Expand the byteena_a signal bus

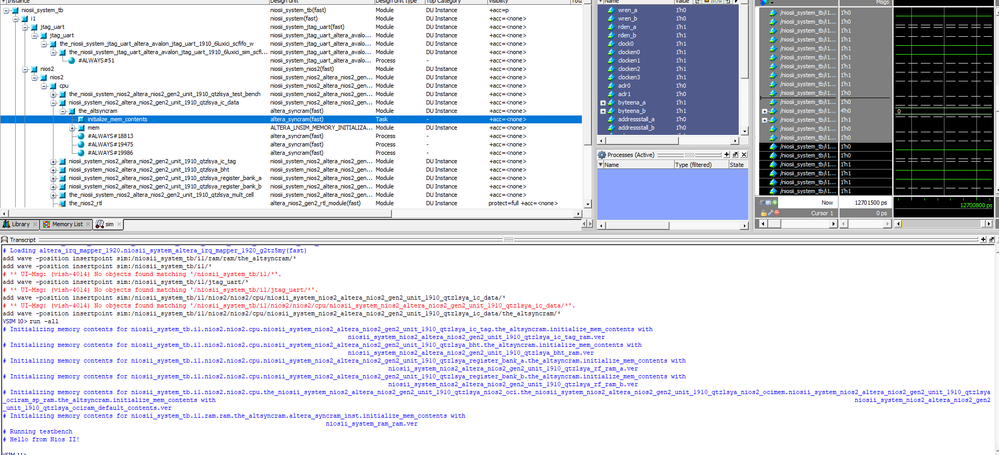(602, 102)
